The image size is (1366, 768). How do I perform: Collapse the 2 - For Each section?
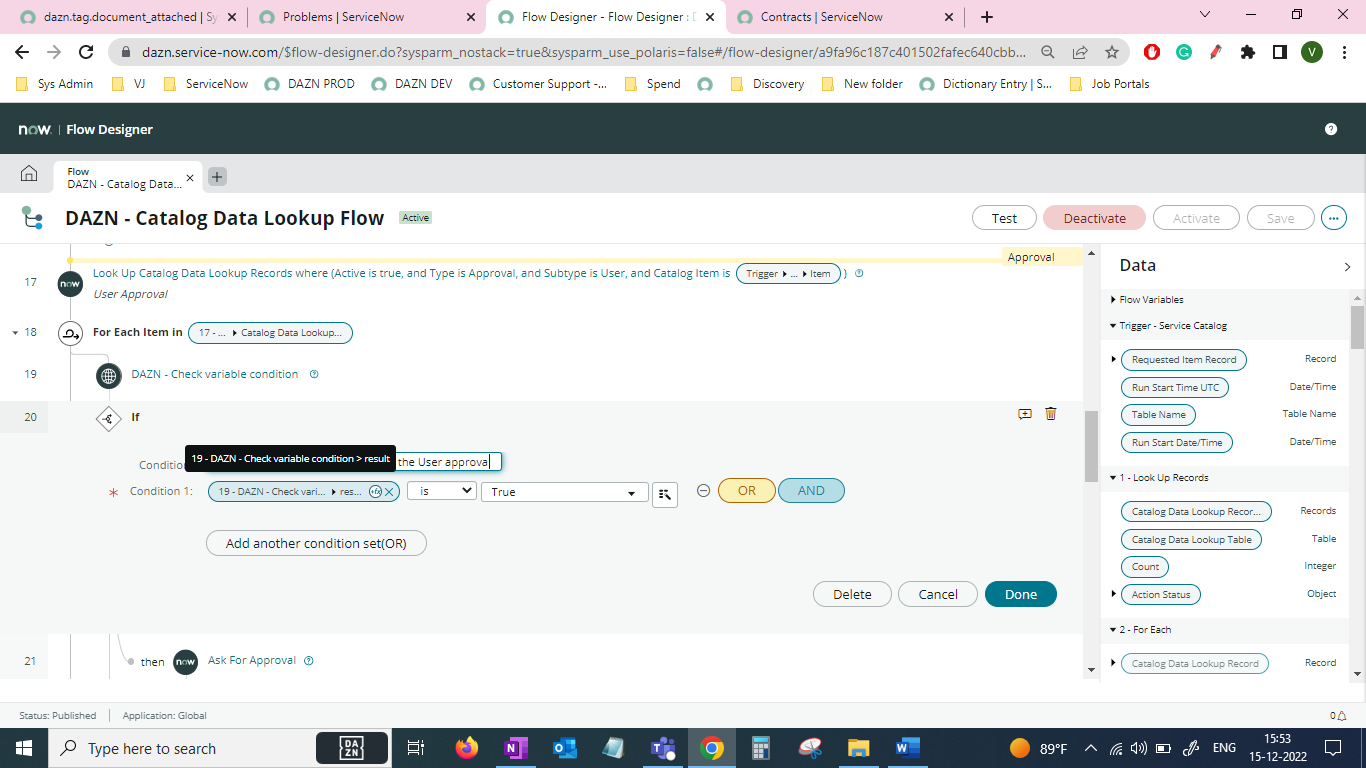coord(1113,630)
